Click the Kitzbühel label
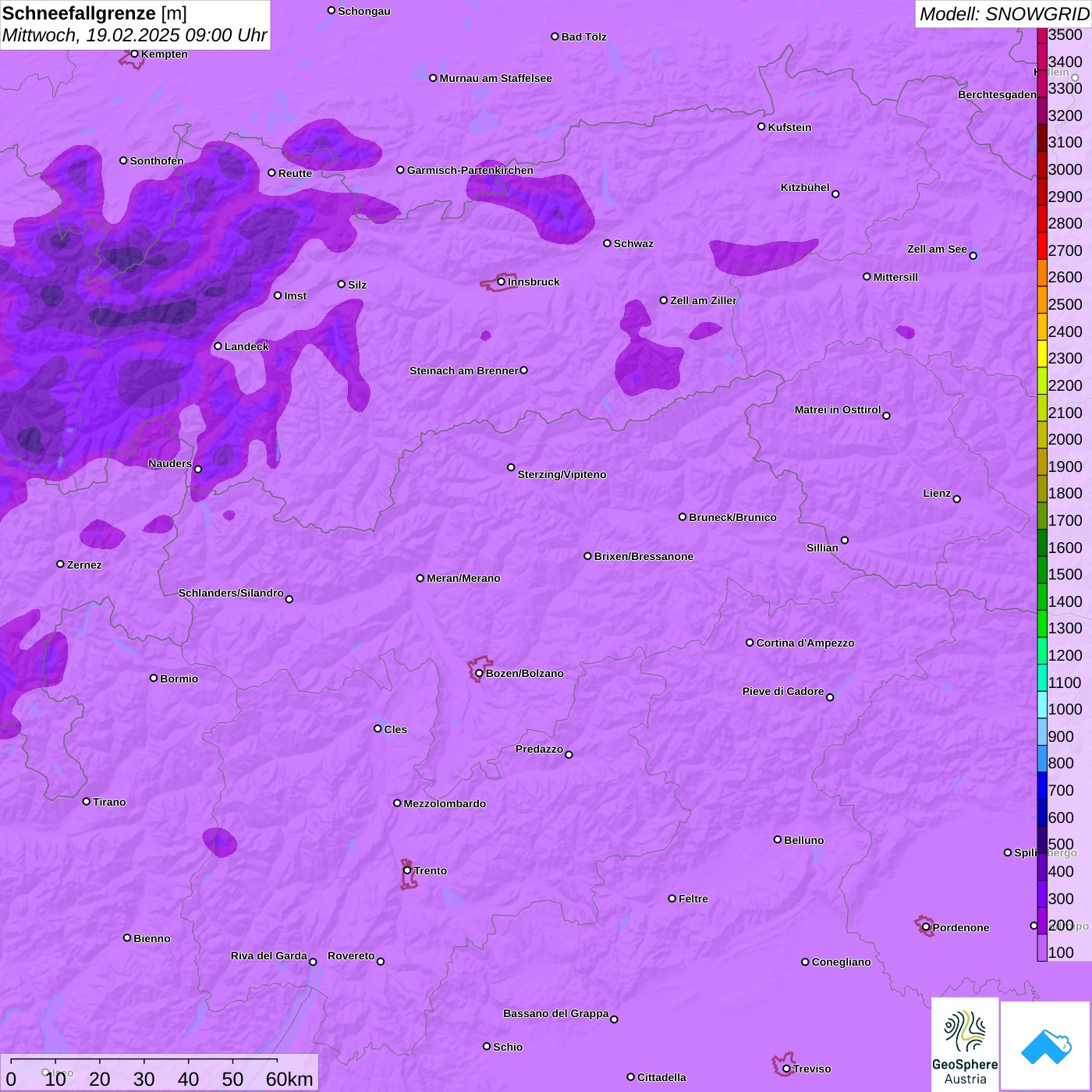 tap(805, 187)
